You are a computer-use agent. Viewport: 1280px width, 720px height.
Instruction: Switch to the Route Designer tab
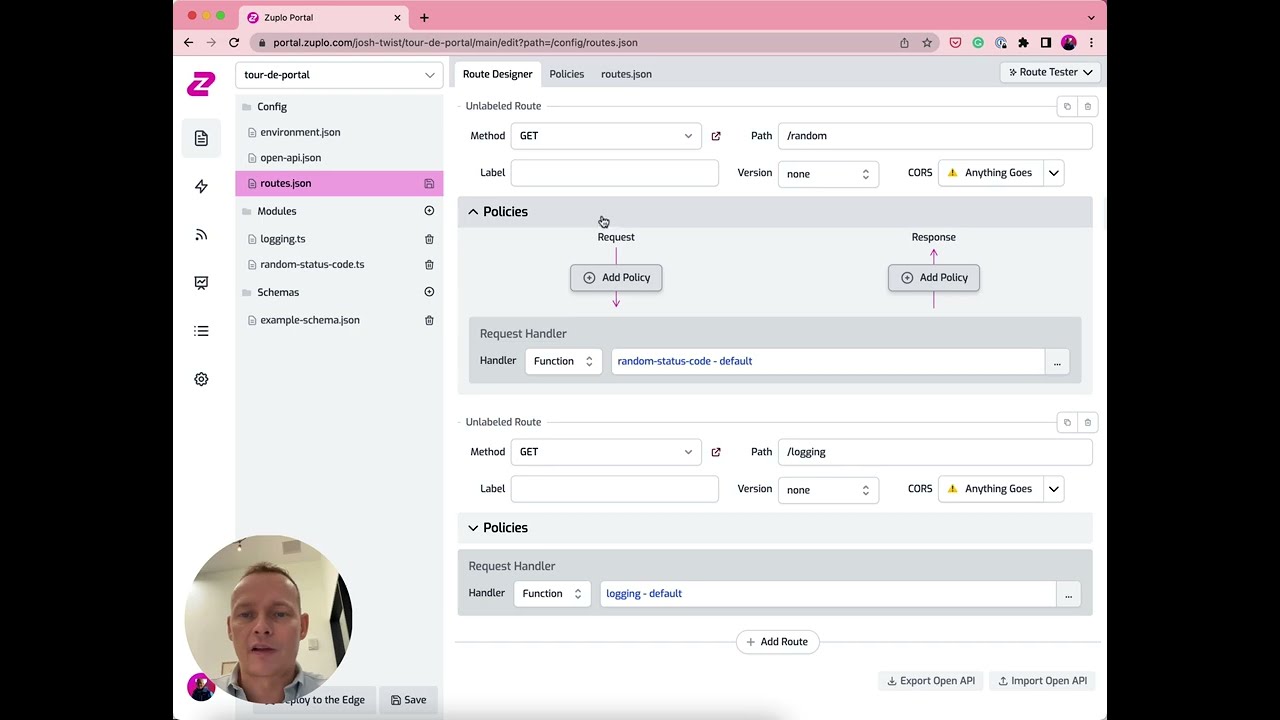pos(497,74)
